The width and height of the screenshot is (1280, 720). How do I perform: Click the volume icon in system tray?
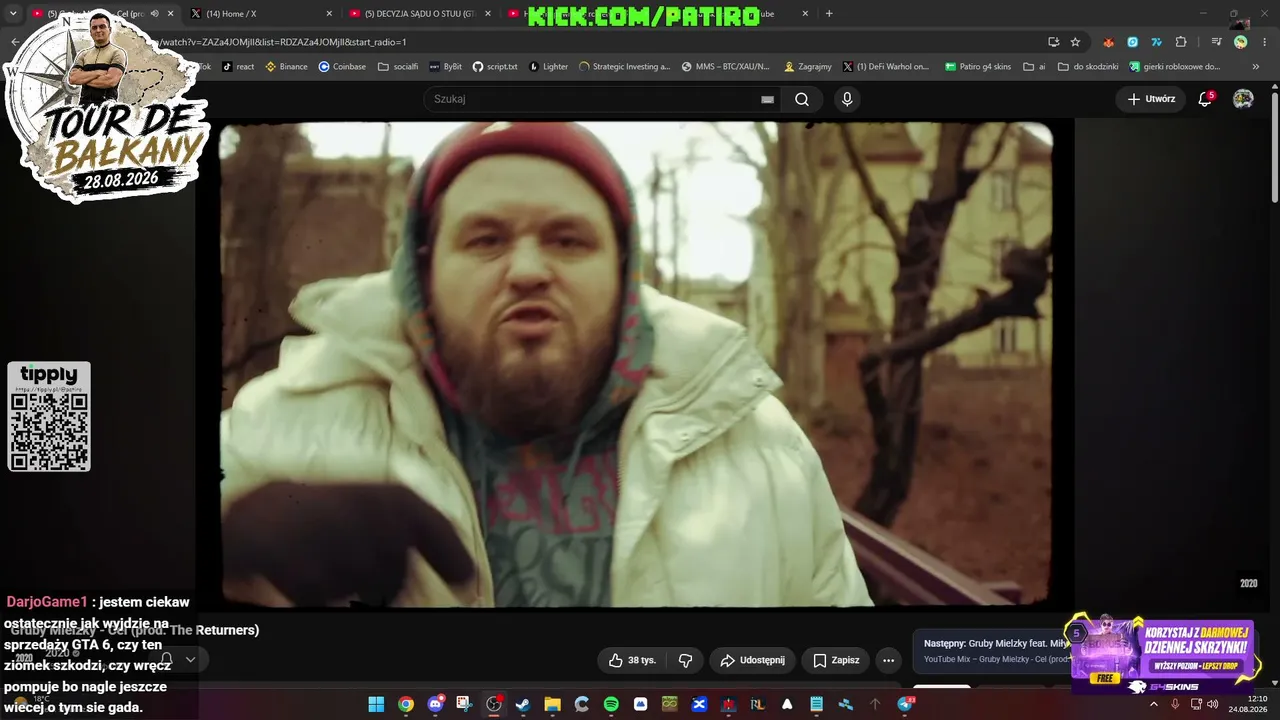click(x=1213, y=704)
